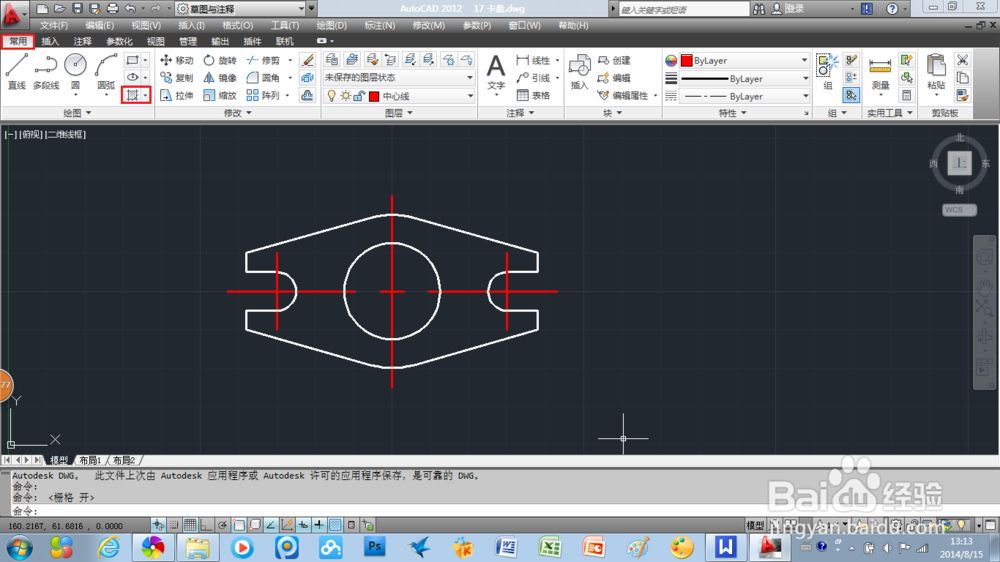
Task: Select the Linear (线性) dimension tool
Action: pyautogui.click(x=533, y=60)
